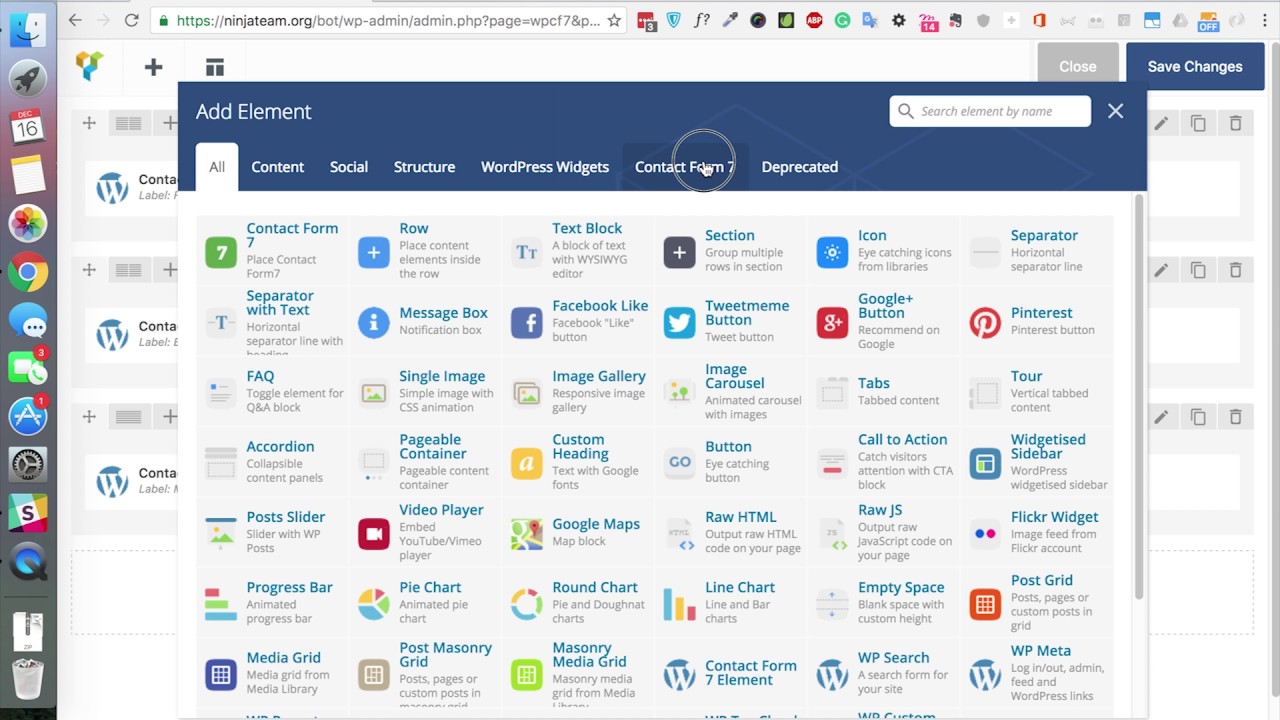Add the Contact Form 7 element
This screenshot has height=720, width=1280.
pyautogui.click(x=272, y=251)
